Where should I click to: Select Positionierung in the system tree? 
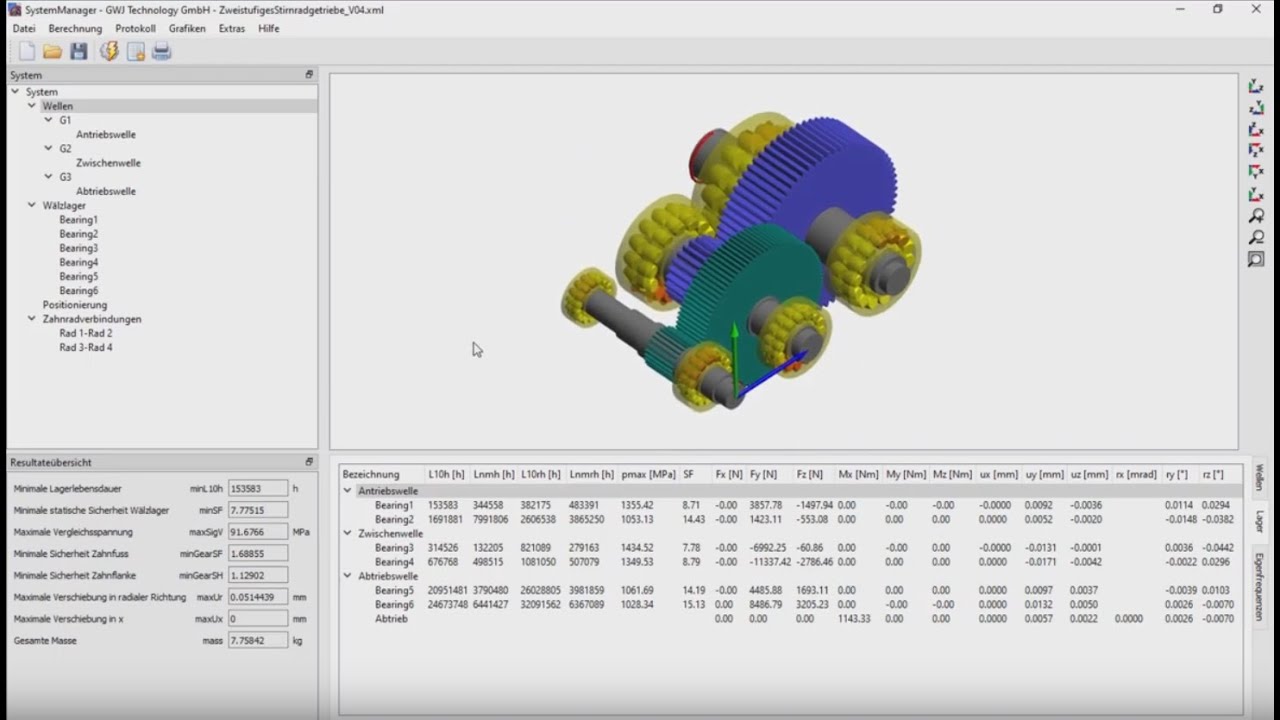point(75,305)
